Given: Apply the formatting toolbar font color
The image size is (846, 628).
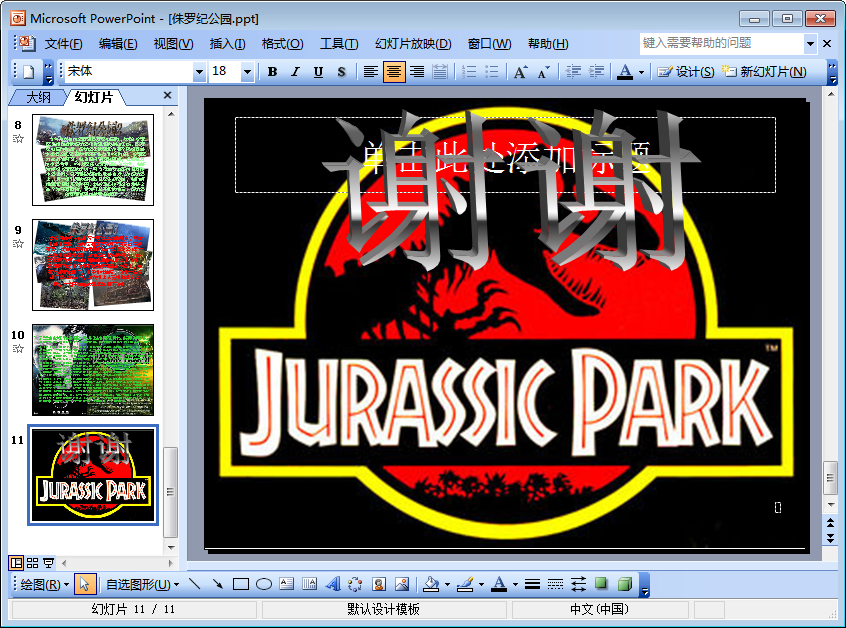Looking at the screenshot, I should (x=625, y=71).
